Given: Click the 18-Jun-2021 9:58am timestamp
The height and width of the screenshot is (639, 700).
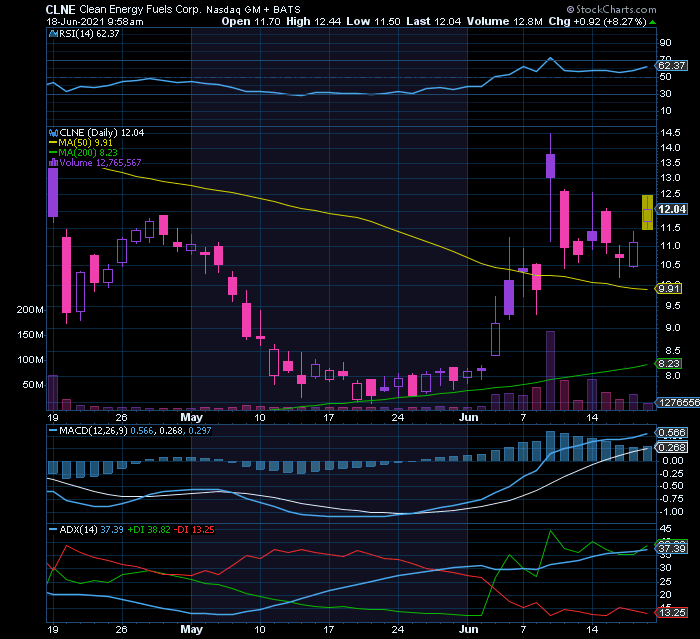Looking at the screenshot, I should 95,21.
